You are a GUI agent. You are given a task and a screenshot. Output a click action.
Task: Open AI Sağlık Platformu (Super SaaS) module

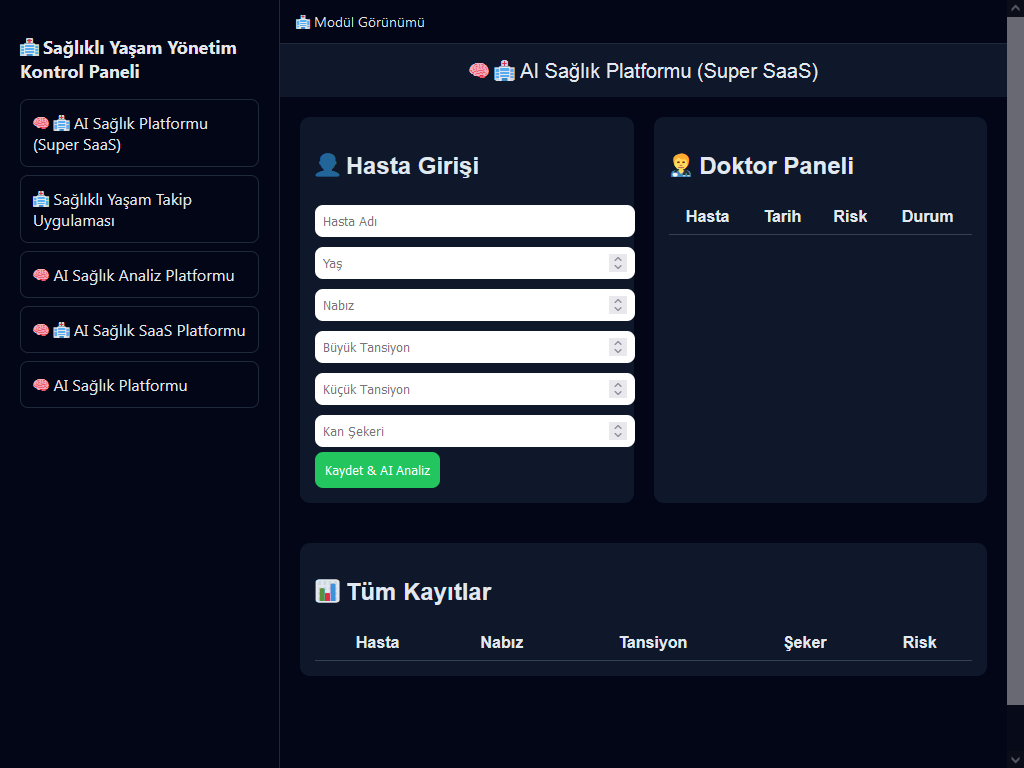point(139,133)
